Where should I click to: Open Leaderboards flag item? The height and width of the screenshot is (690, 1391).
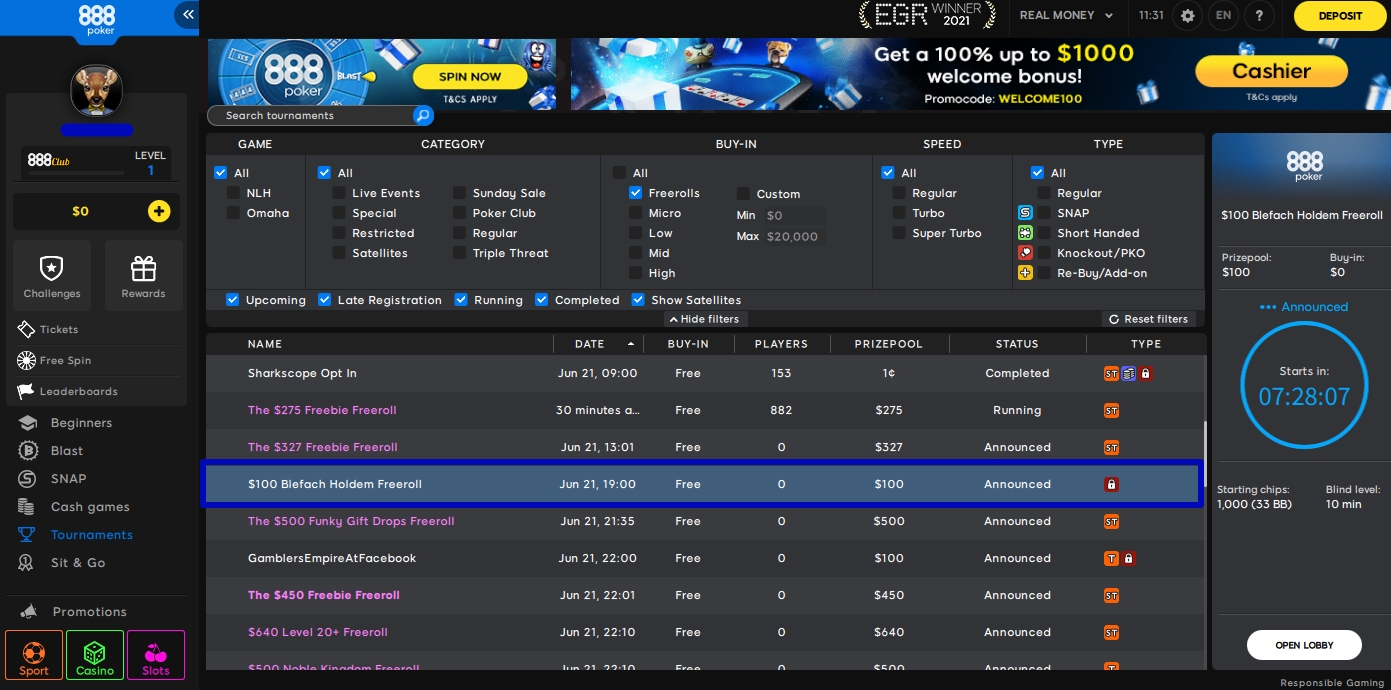pyautogui.click(x=67, y=391)
